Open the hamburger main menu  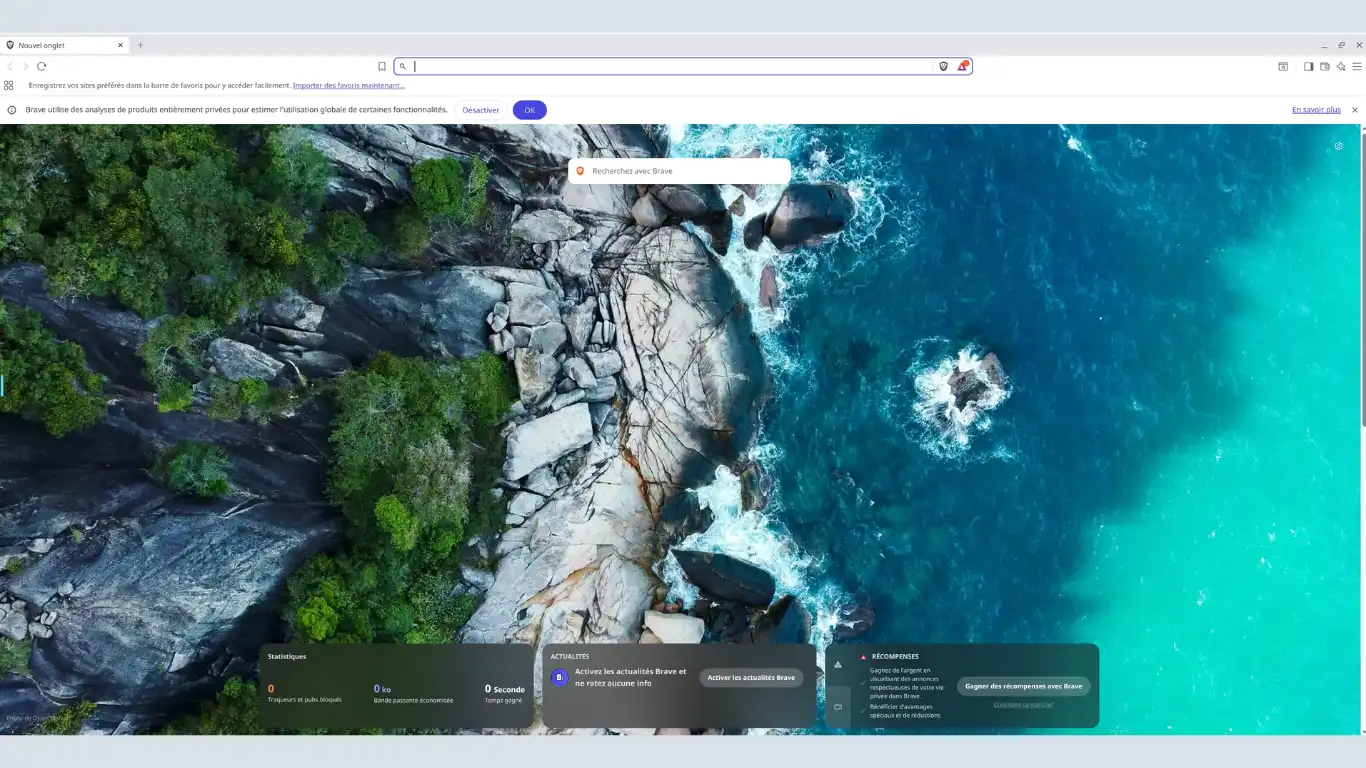(x=1357, y=66)
